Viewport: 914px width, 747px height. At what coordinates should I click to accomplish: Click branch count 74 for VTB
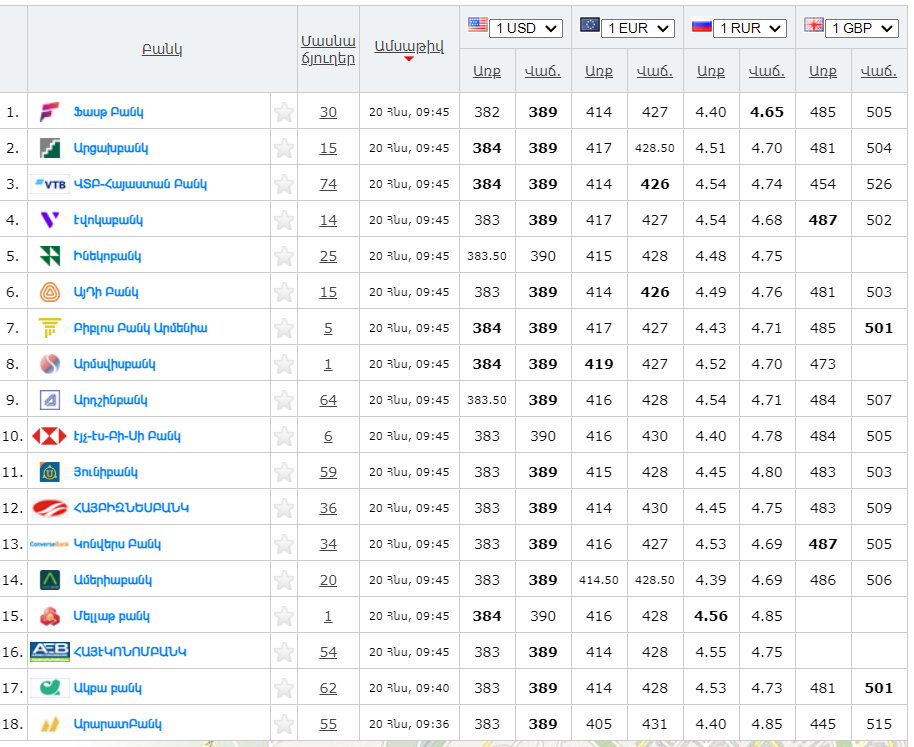[x=328, y=184]
